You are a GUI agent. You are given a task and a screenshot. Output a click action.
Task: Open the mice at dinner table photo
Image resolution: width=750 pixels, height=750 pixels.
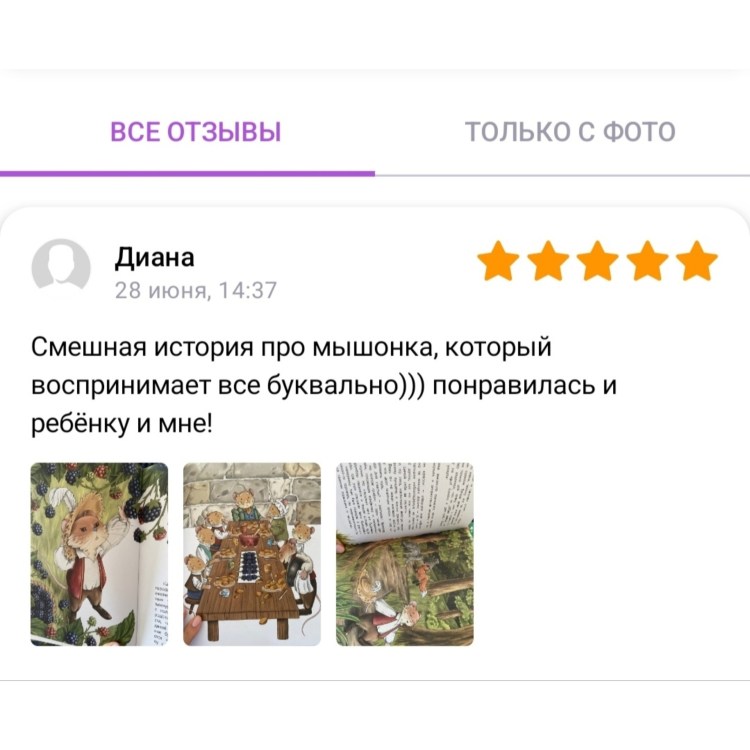point(252,554)
